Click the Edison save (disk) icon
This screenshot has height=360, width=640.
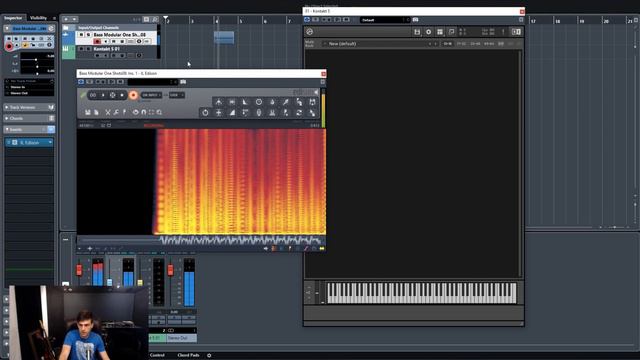(88, 112)
